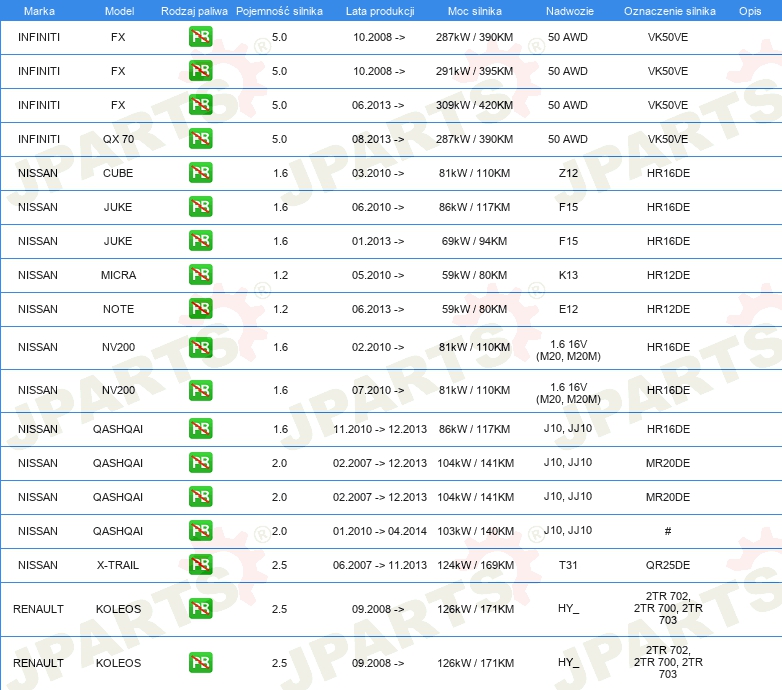Click the fuel icon in the QASHQAI 103kW row

pos(200,530)
